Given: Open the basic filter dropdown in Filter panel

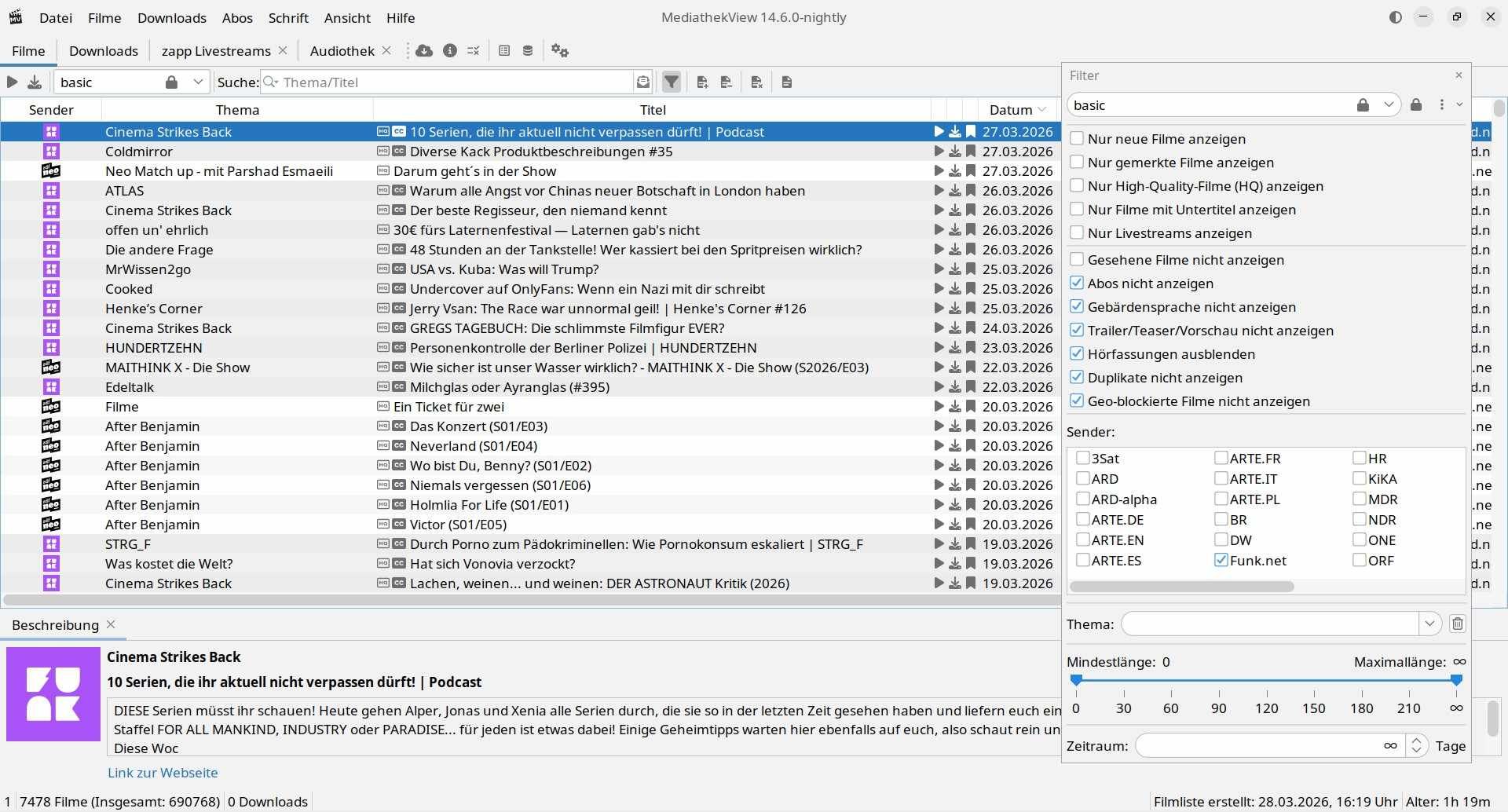Looking at the screenshot, I should pos(1388,105).
